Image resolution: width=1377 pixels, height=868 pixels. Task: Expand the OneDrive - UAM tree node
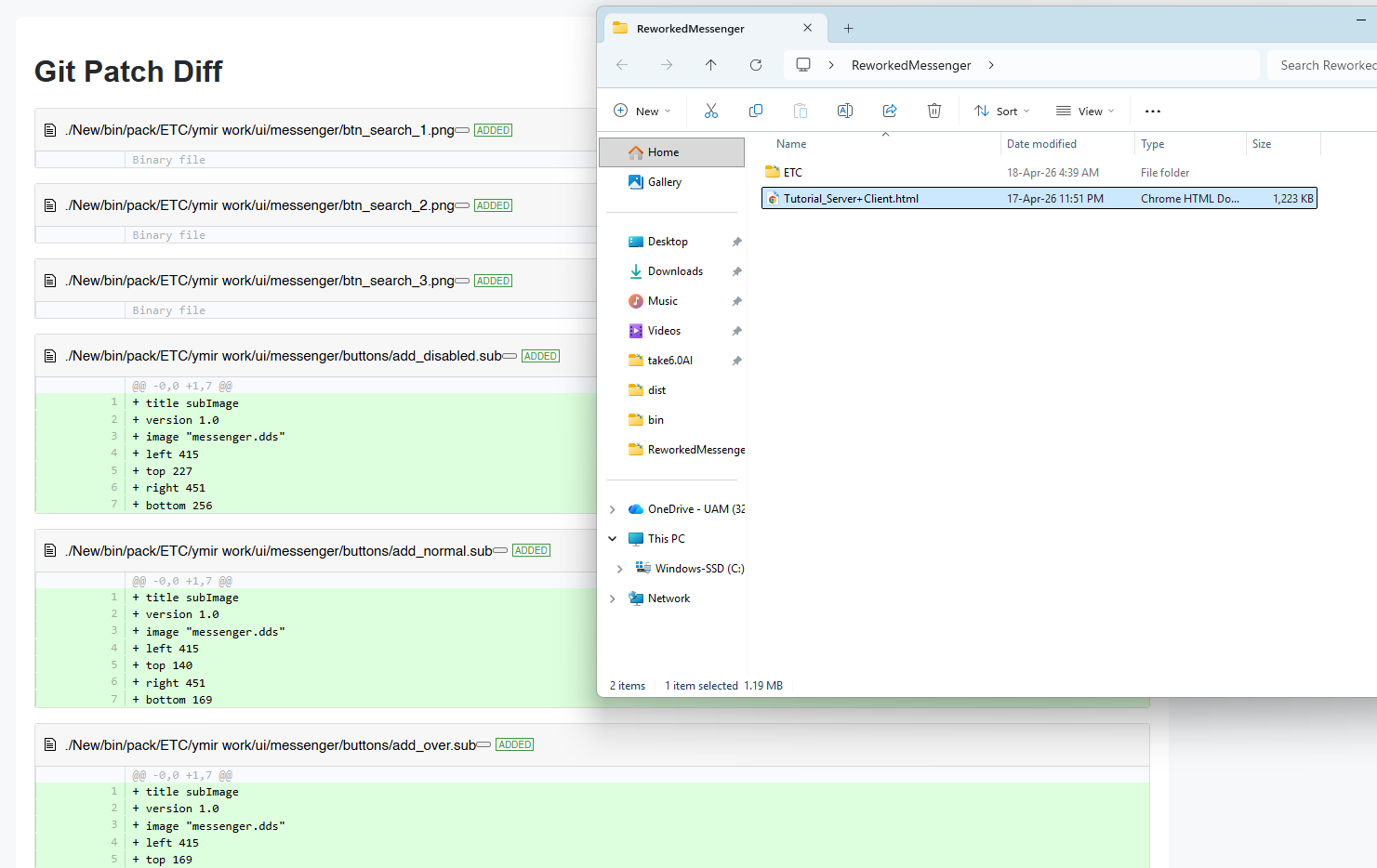pyautogui.click(x=612, y=509)
